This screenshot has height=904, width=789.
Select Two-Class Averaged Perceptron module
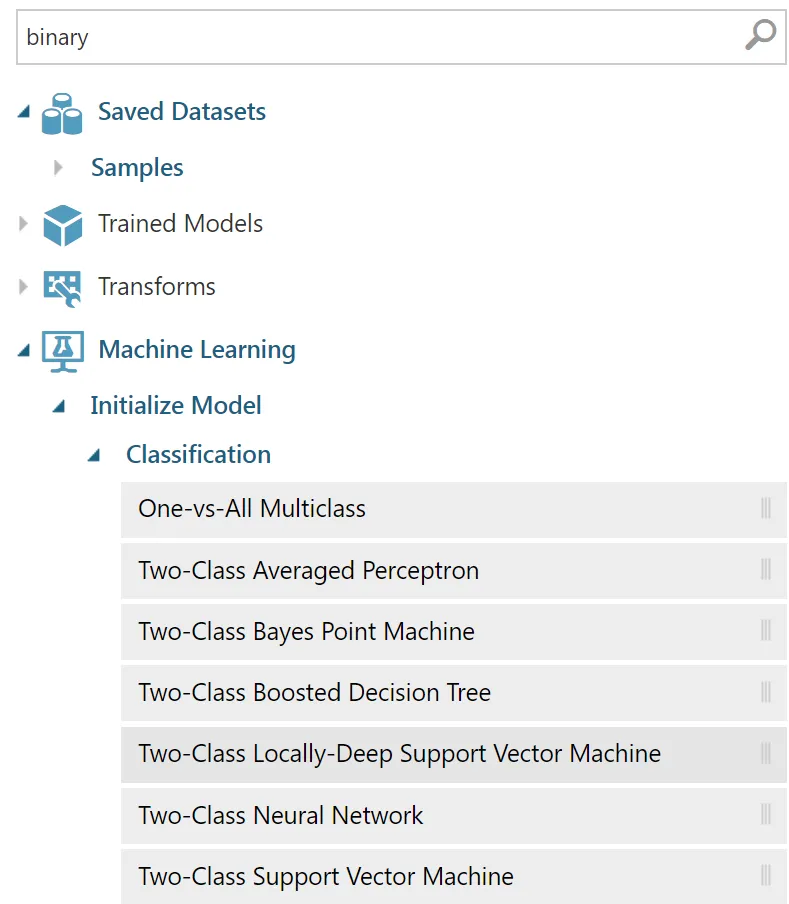point(454,570)
